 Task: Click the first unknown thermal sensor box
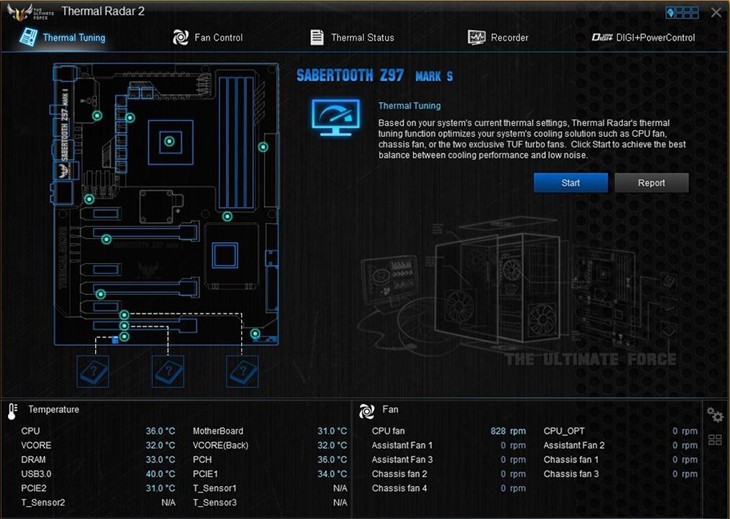pos(93,371)
